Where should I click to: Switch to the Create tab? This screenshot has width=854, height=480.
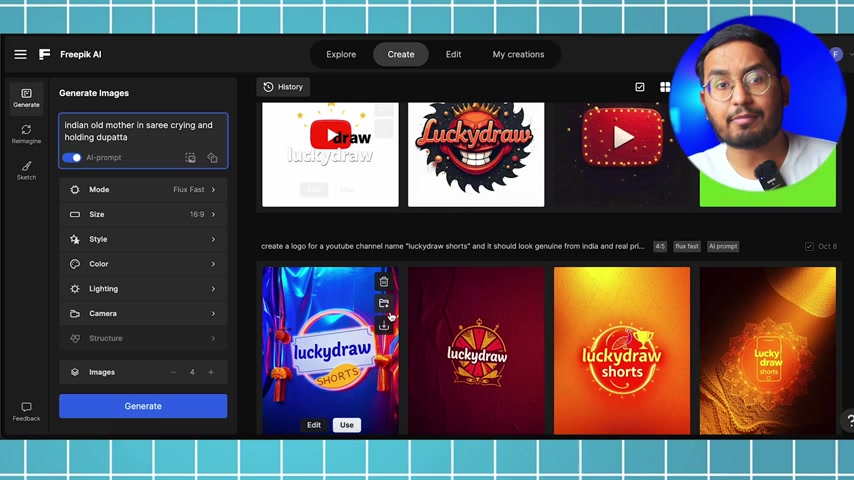[x=401, y=54]
